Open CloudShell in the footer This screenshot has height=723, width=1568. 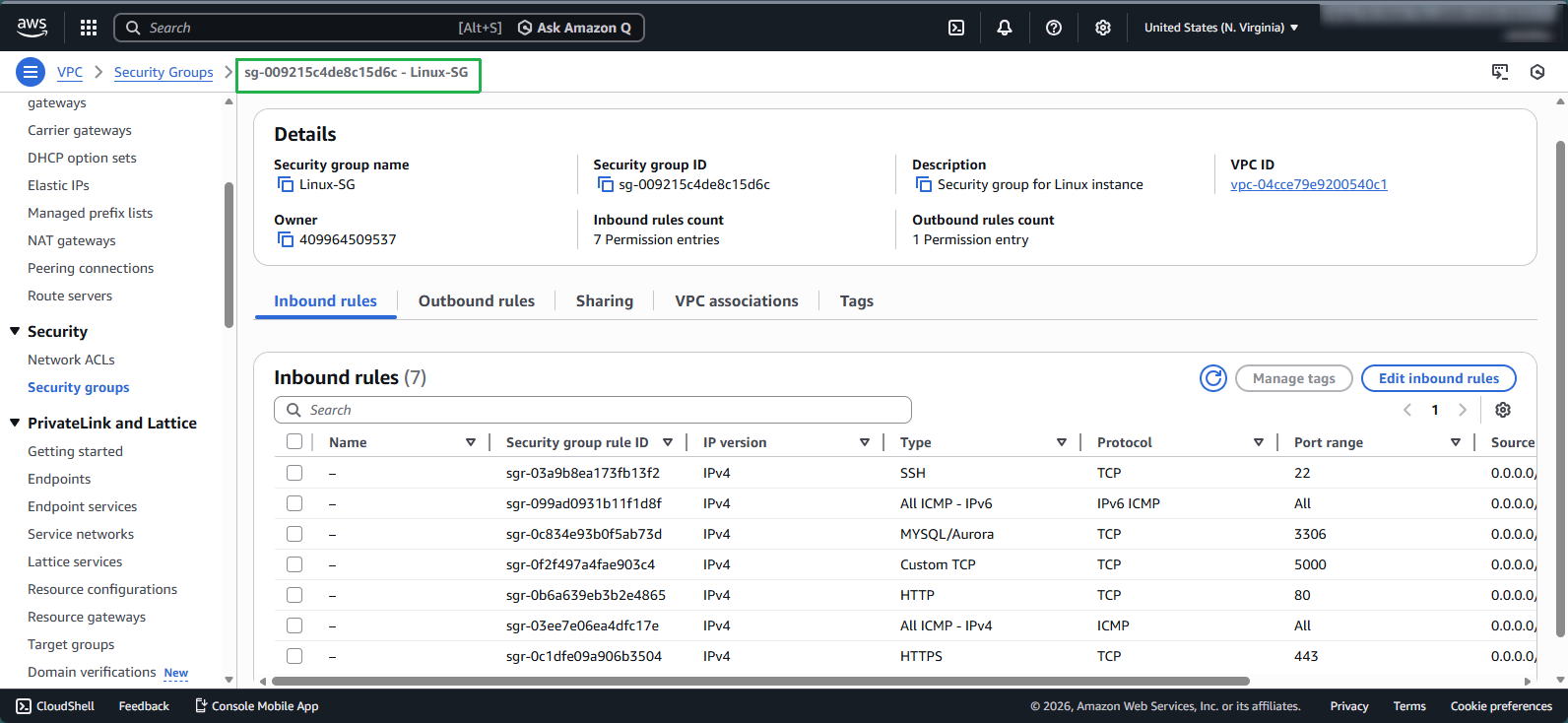[55, 706]
